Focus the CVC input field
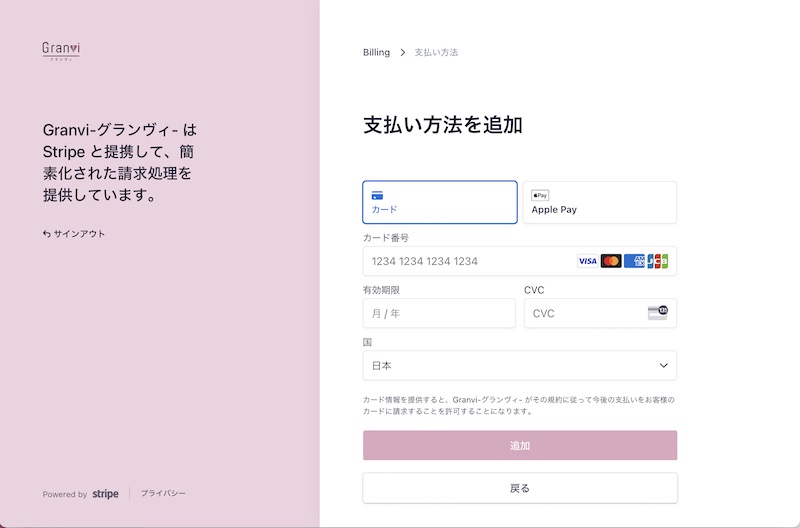The image size is (800, 528). [x=601, y=313]
